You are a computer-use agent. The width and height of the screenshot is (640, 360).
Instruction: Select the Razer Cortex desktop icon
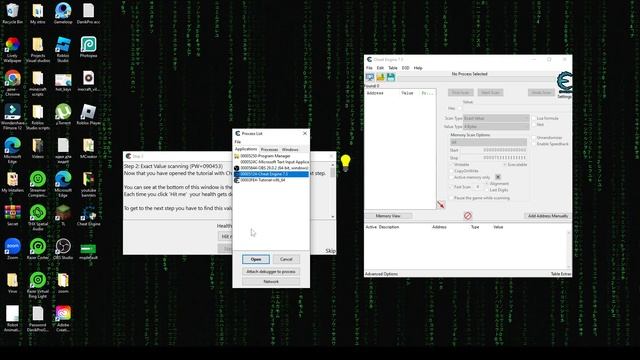[x=38, y=249]
